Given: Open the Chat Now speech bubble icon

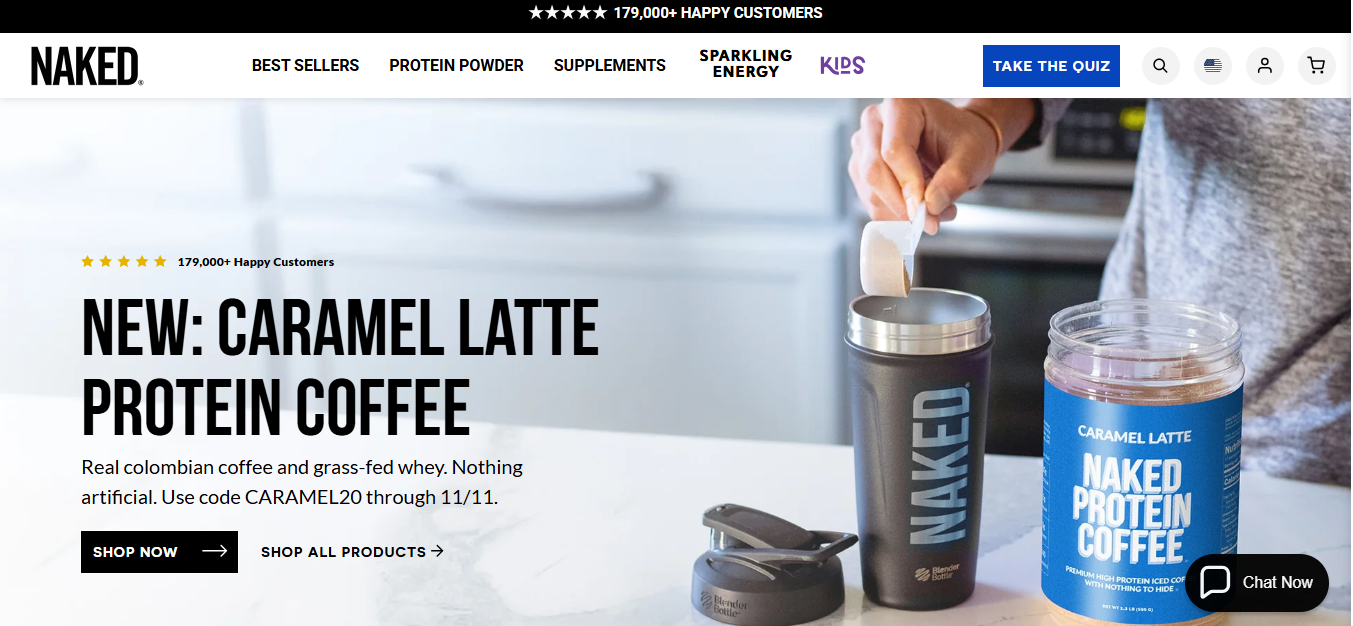Looking at the screenshot, I should point(1215,582).
